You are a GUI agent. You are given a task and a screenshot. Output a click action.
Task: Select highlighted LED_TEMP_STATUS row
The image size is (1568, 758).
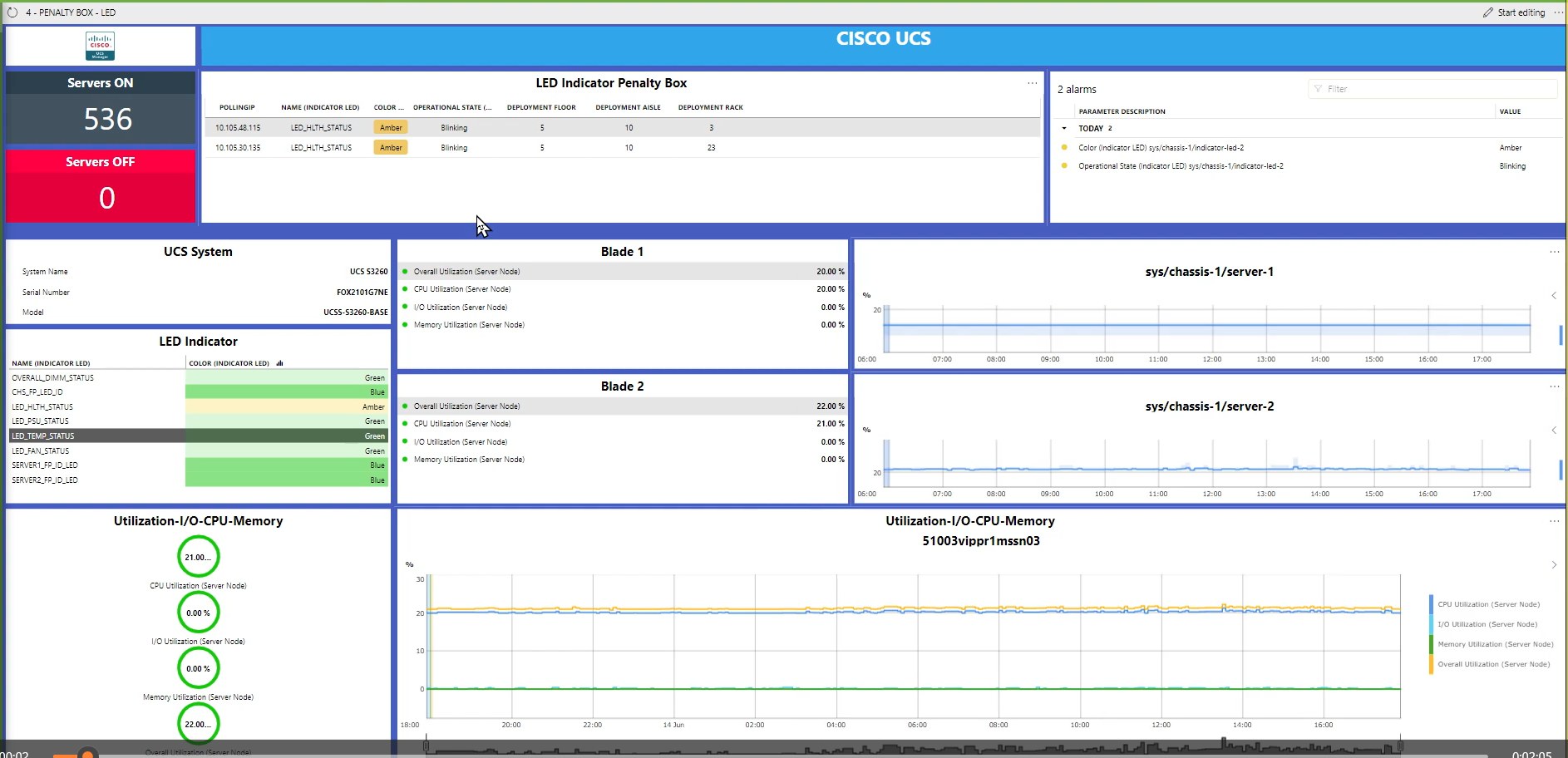(x=199, y=436)
